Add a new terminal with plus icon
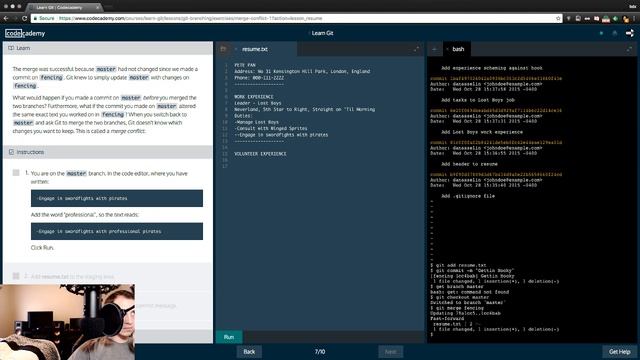640x360 pixels. pyautogui.click(x=434, y=49)
